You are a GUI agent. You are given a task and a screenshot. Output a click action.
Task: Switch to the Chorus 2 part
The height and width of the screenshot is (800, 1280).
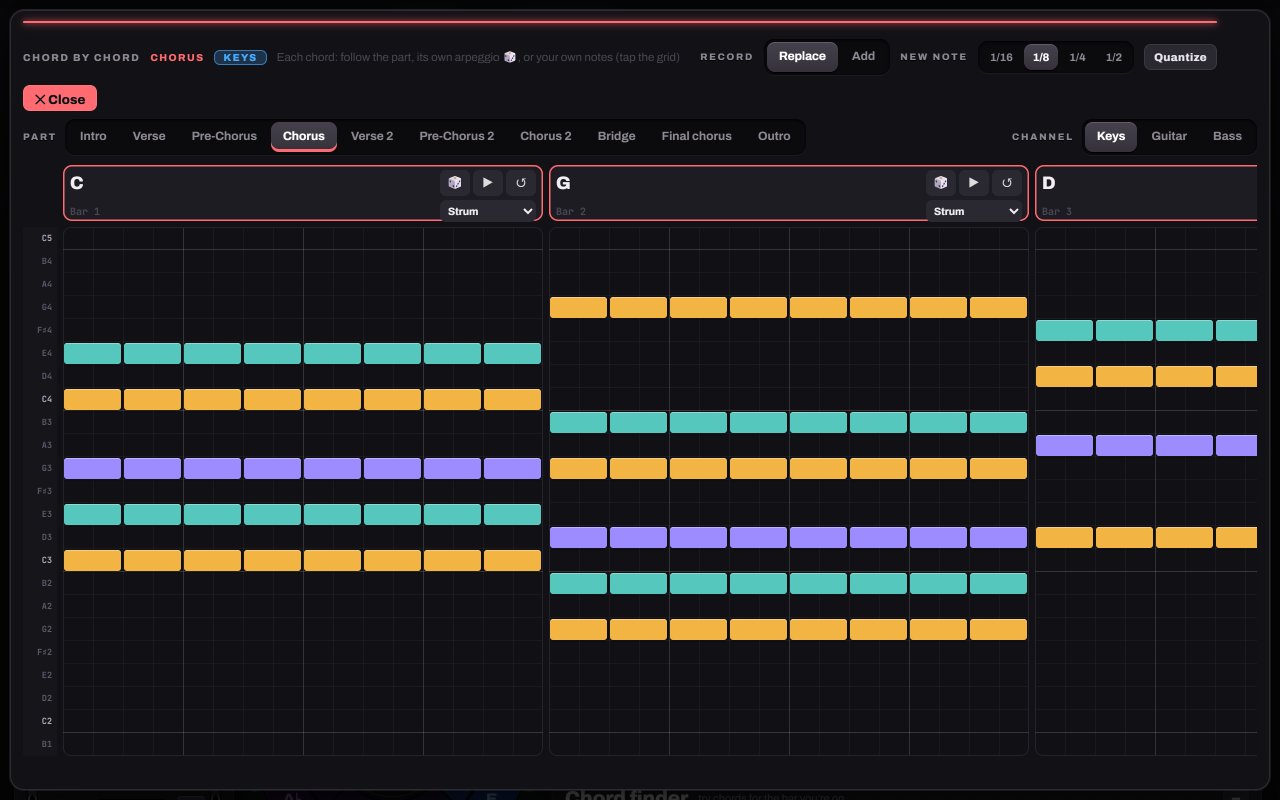pyautogui.click(x=546, y=136)
